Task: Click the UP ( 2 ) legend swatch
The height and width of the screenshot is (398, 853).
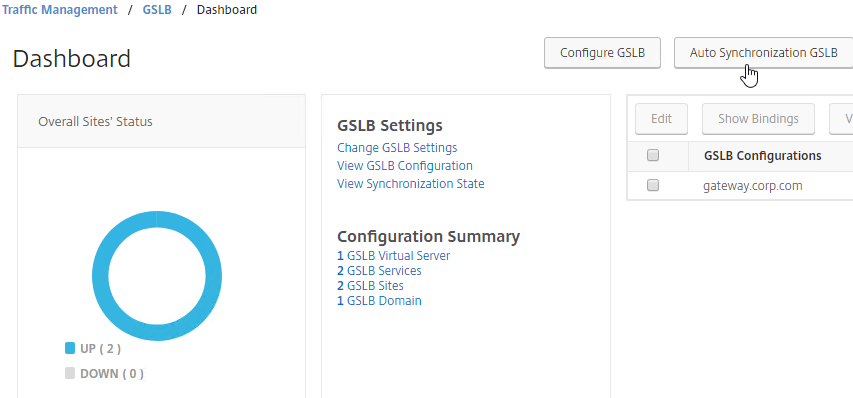Action: pos(70,349)
